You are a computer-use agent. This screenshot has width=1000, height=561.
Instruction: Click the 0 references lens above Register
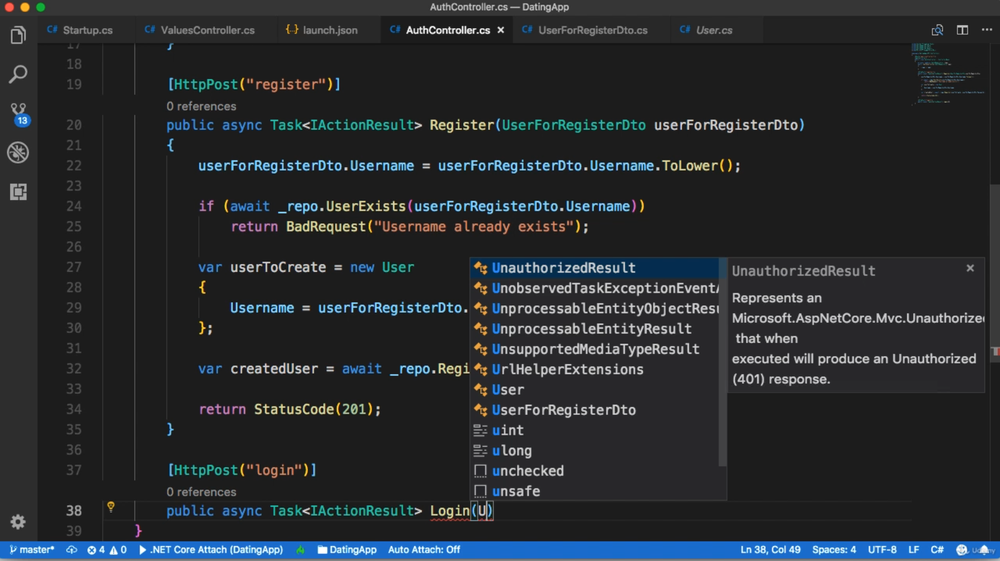pyautogui.click(x=201, y=106)
